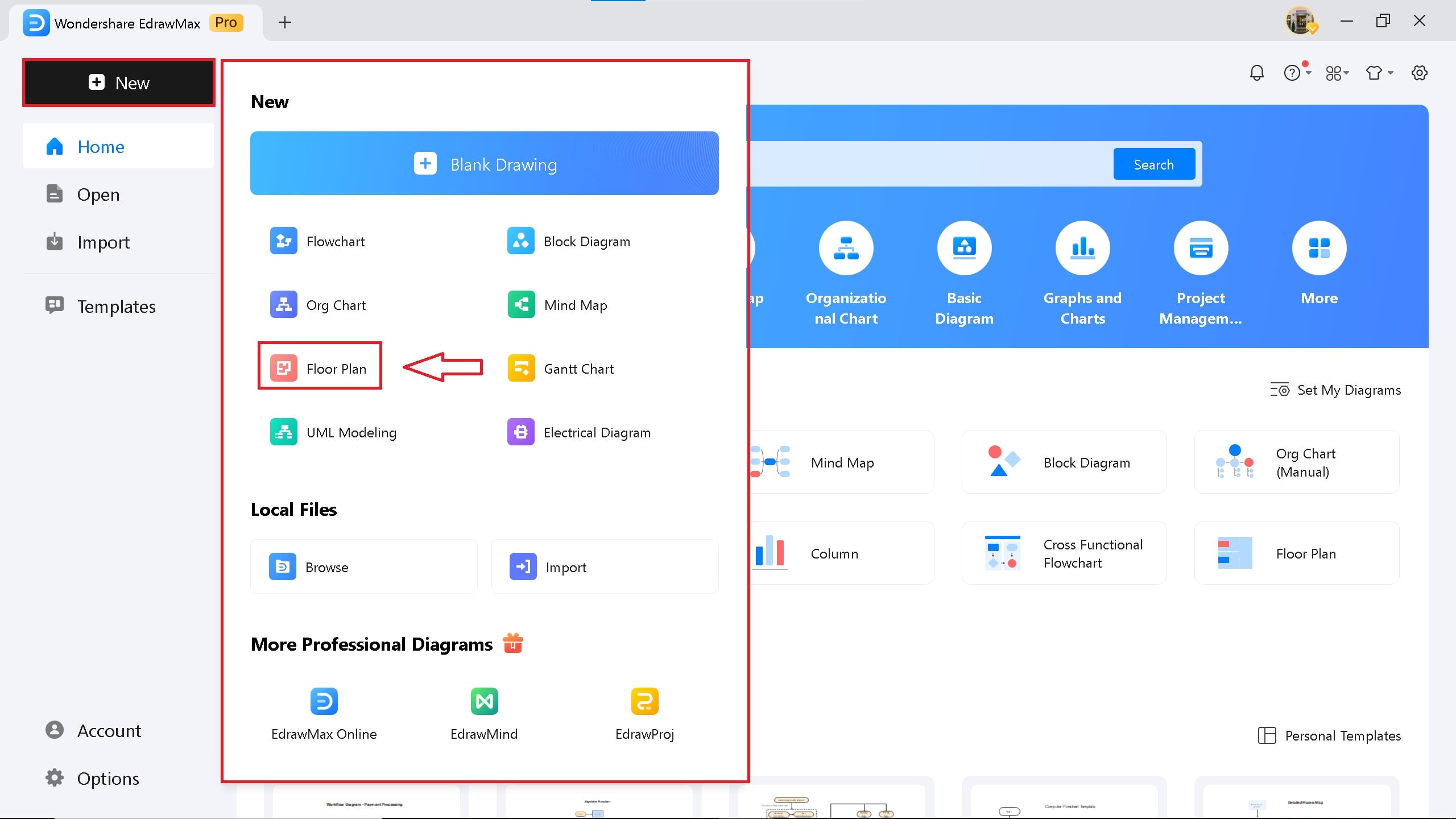The width and height of the screenshot is (1456, 819).
Task: Click the gift icon beside More Professional Diagrams
Action: coord(513,643)
